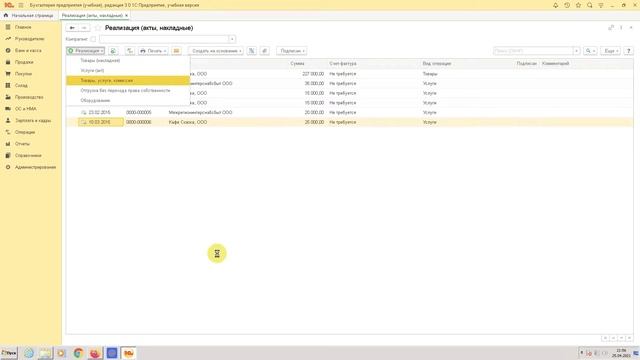The width and height of the screenshot is (640, 360).
Task: Open the notifications bell icon
Action: (556, 5)
